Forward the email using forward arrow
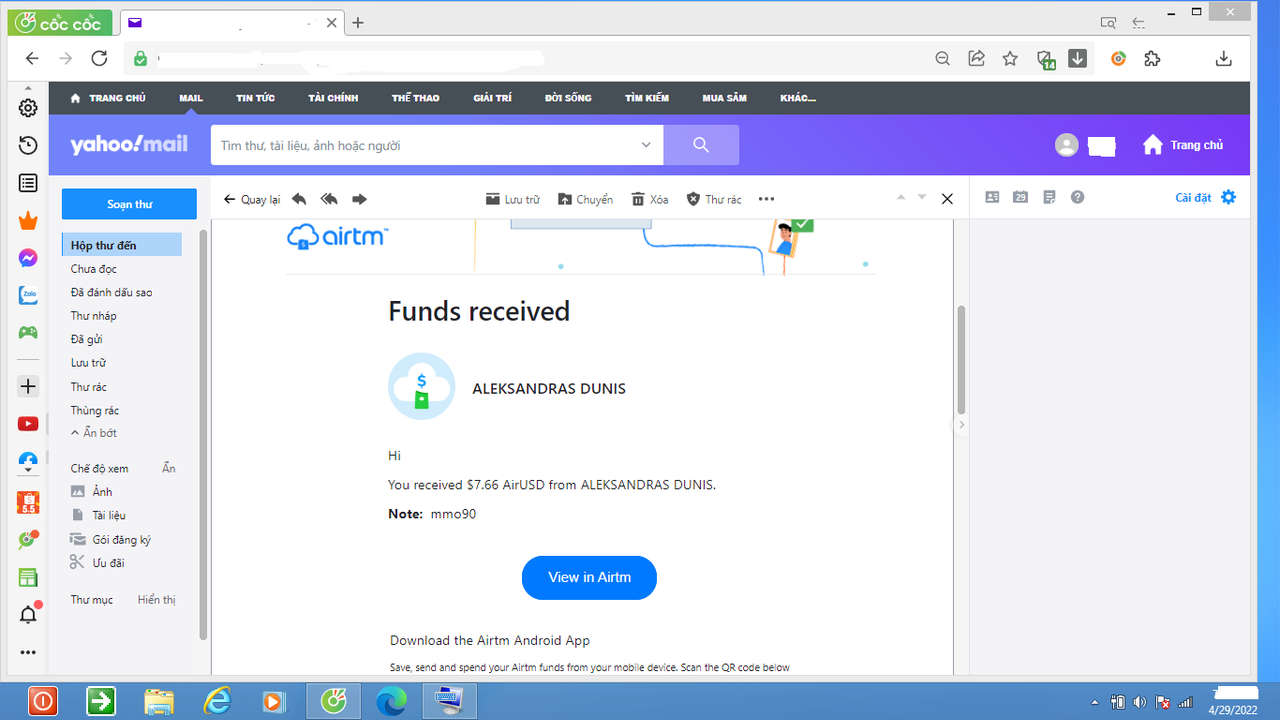 tap(360, 199)
